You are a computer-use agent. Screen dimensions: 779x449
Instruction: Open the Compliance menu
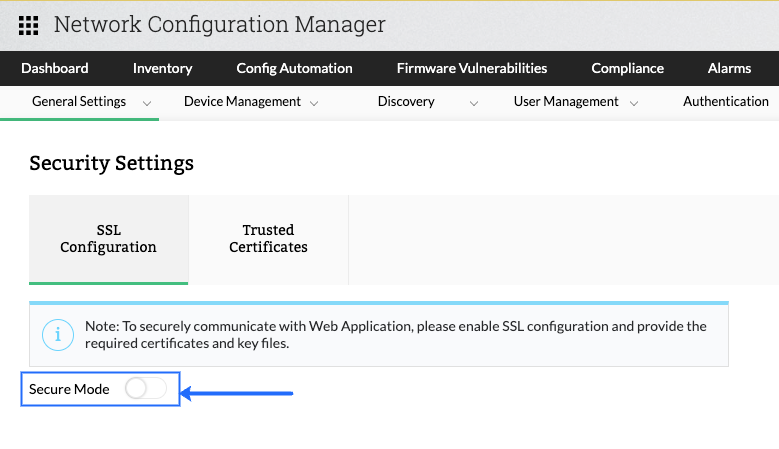pos(627,69)
